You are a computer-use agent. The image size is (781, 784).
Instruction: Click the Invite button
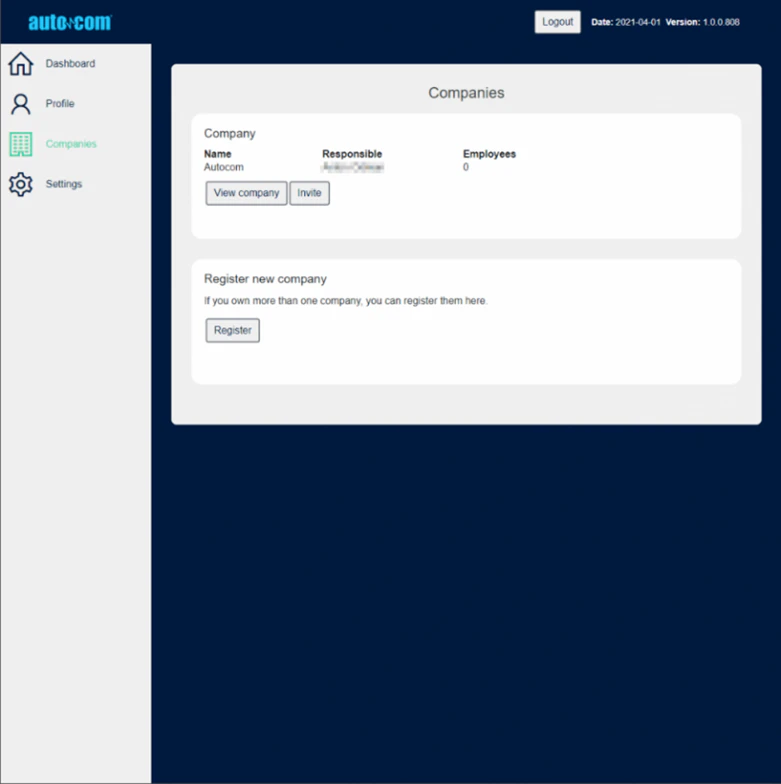(310, 193)
